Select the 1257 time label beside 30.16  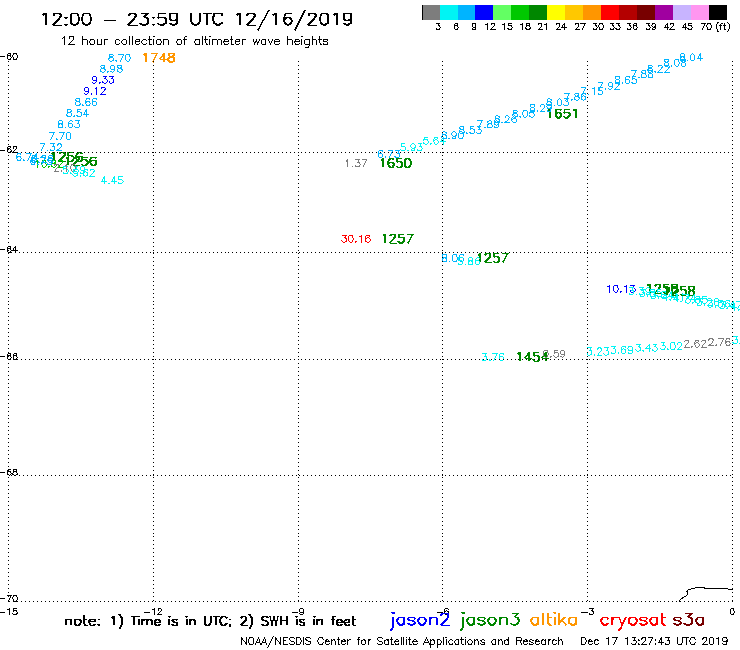pos(397,239)
